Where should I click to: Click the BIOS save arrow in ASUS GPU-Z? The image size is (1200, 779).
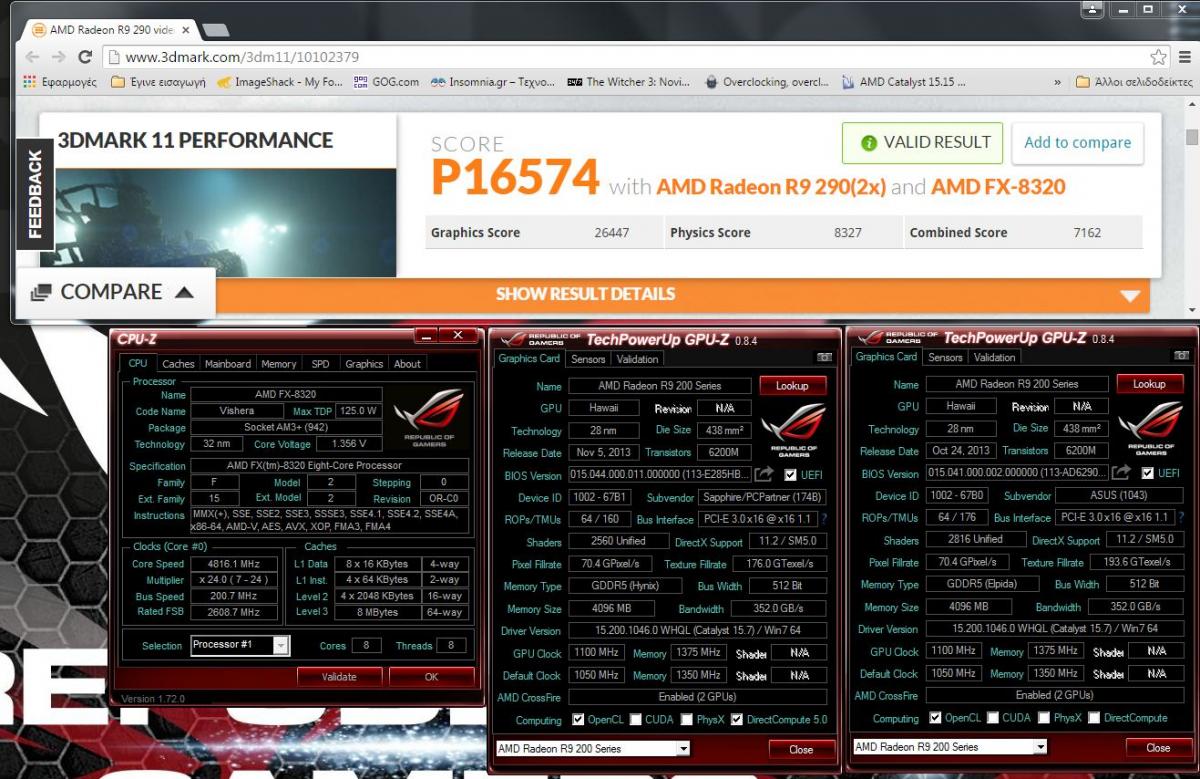(1121, 472)
